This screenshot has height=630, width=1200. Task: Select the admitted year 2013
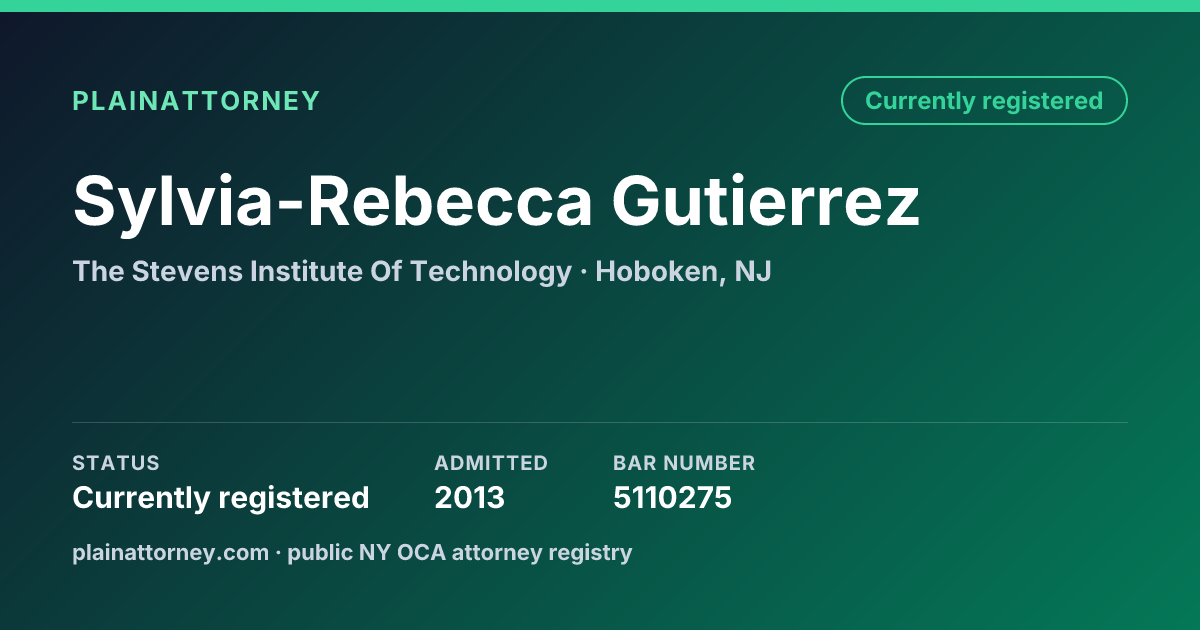pos(470,497)
